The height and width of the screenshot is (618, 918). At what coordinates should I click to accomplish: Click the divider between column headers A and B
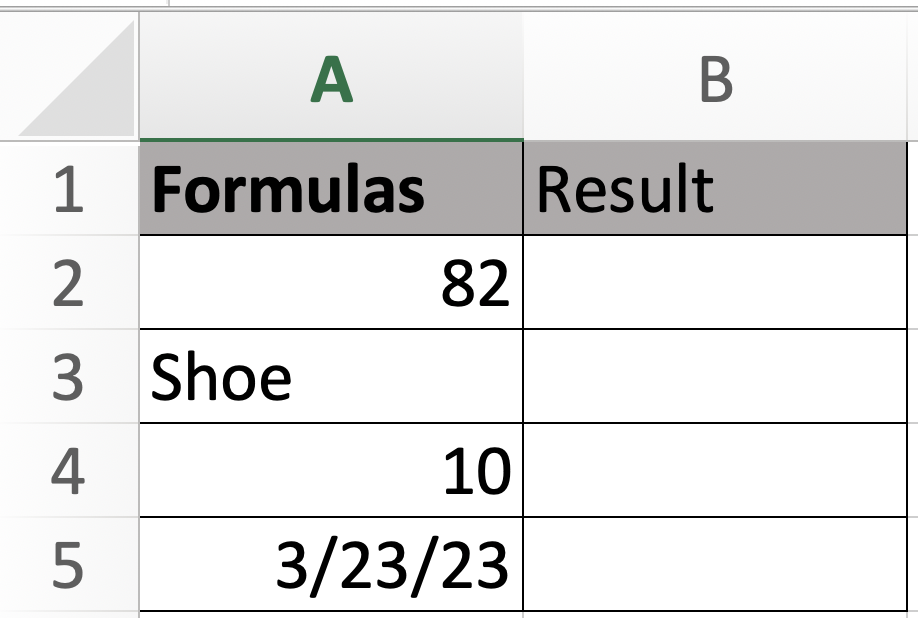click(x=523, y=80)
